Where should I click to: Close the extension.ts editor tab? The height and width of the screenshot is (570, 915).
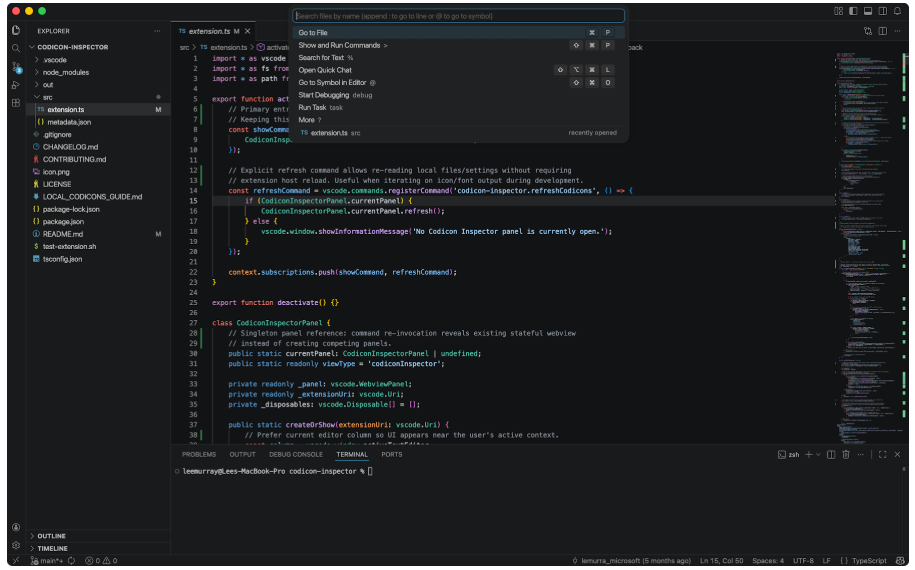click(x=247, y=31)
